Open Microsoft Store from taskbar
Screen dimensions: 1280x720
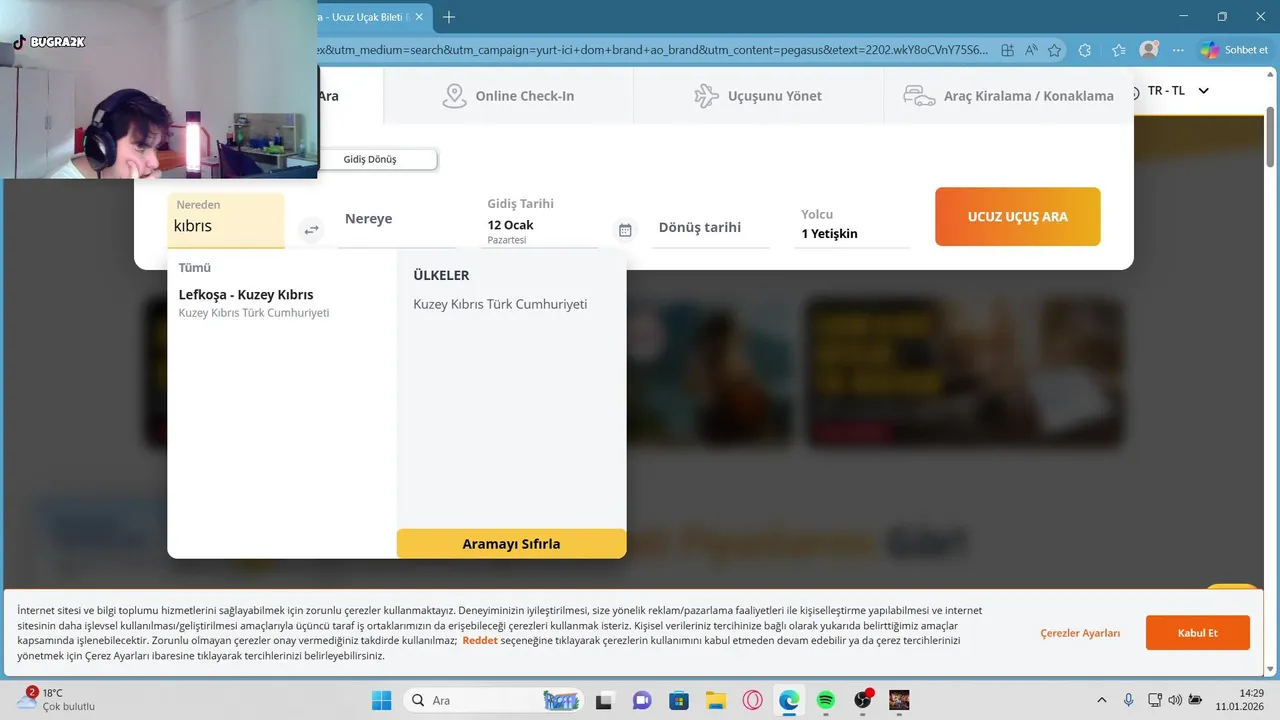click(x=679, y=700)
